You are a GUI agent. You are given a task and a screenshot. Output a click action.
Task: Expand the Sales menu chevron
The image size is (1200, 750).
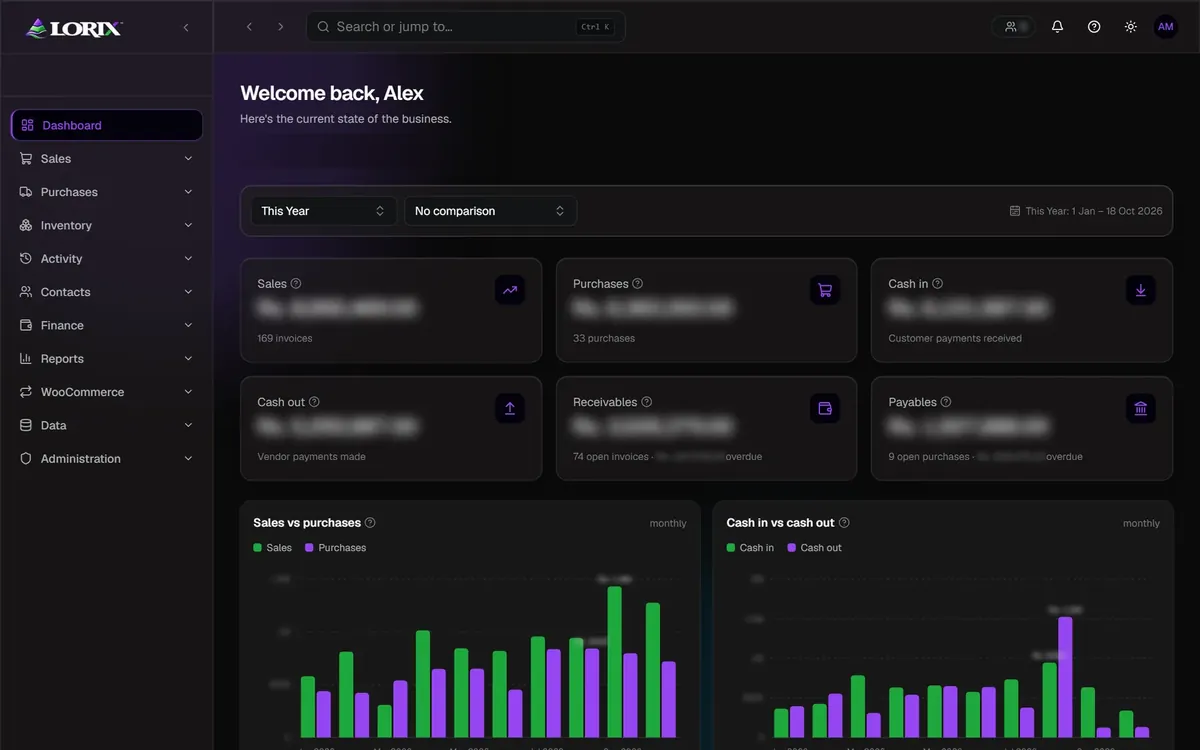click(188, 159)
